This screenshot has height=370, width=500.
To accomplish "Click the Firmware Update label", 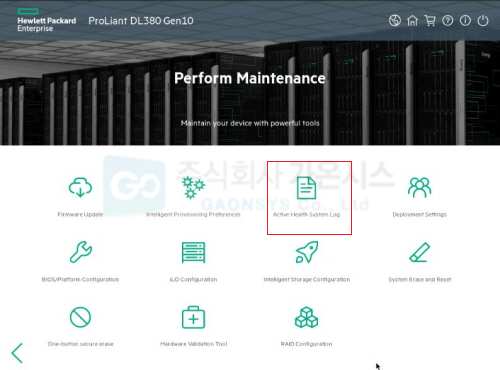I will pyautogui.click(x=80, y=214).
